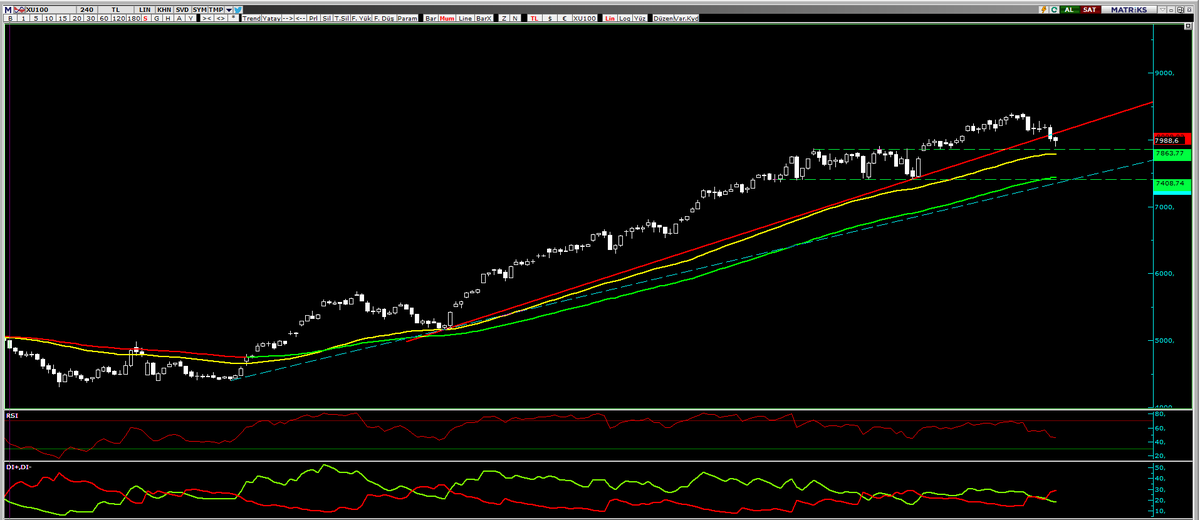The height and width of the screenshot is (520, 1200).
Task: Select the Y yearly period
Action: pyautogui.click(x=190, y=19)
